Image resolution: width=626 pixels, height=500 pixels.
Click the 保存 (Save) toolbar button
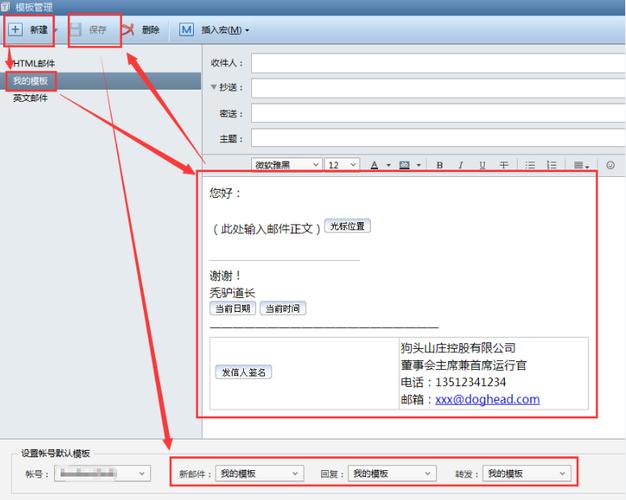[94, 30]
